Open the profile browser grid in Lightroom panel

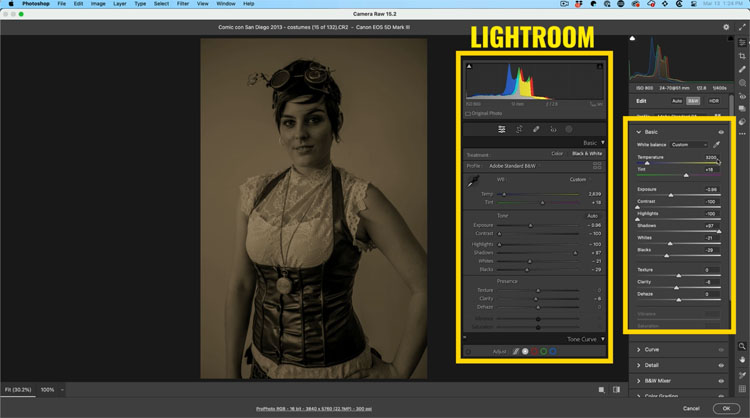[597, 166]
